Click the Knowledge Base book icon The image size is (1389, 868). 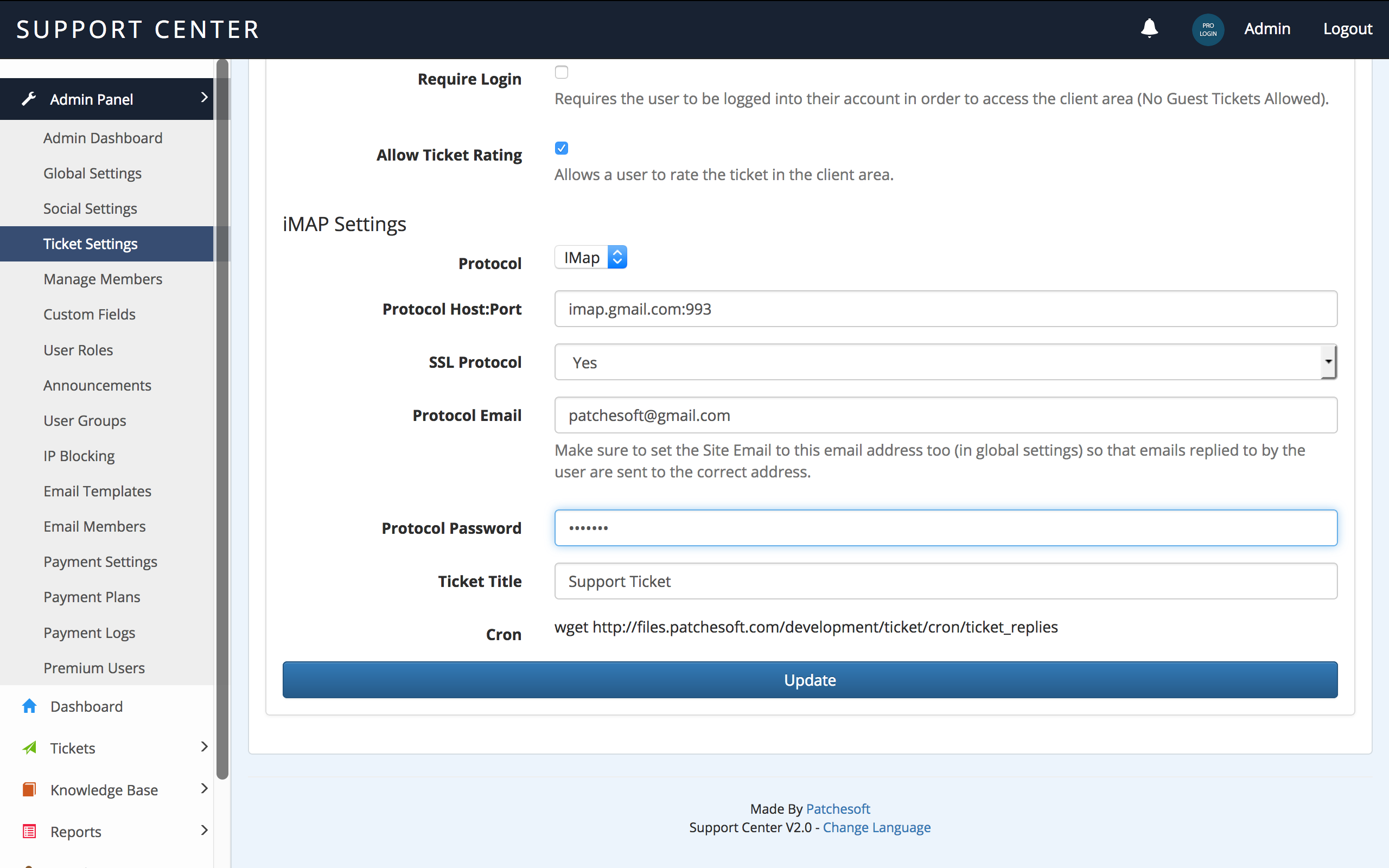[29, 789]
